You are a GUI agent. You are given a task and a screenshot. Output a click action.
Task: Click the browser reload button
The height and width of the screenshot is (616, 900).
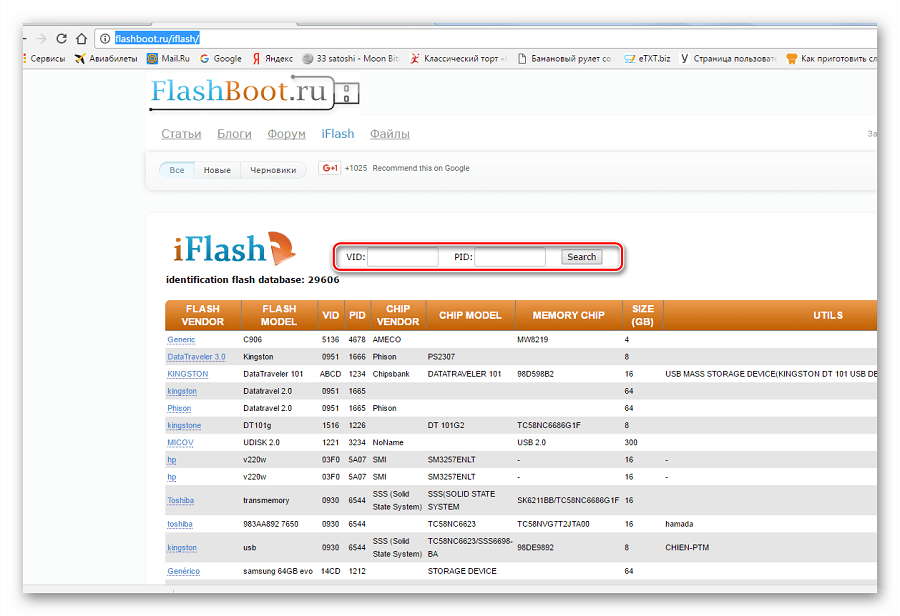point(62,38)
